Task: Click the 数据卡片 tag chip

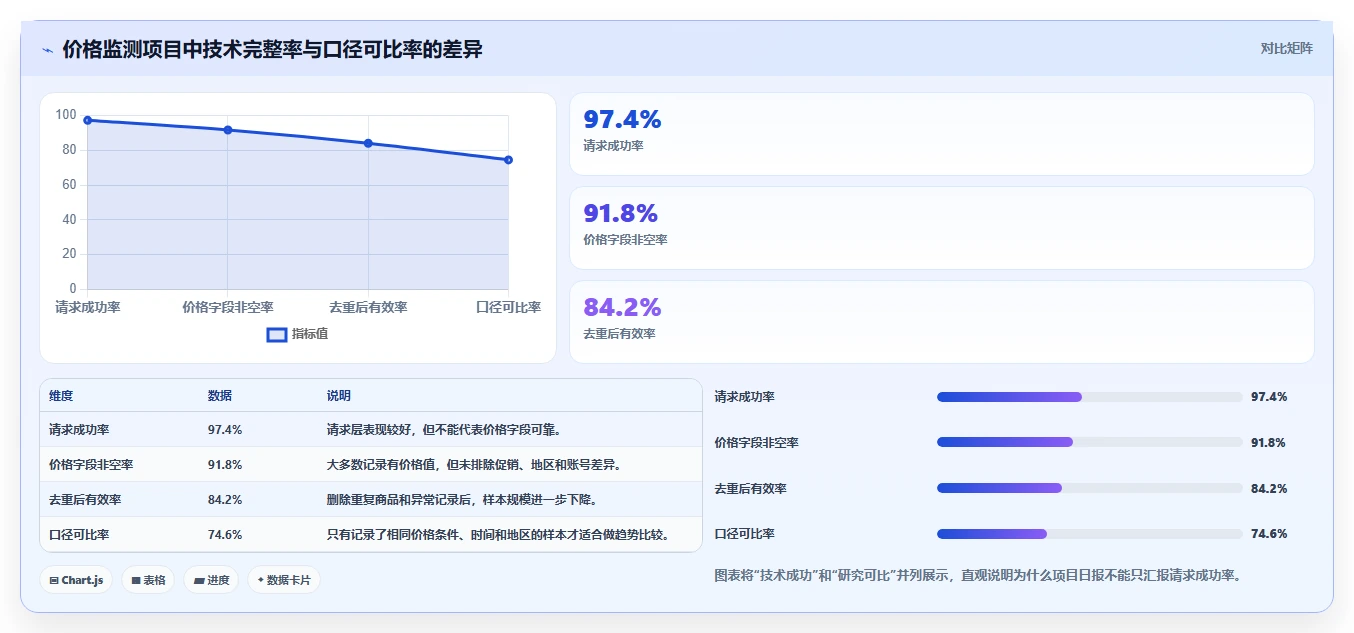Action: tap(284, 580)
